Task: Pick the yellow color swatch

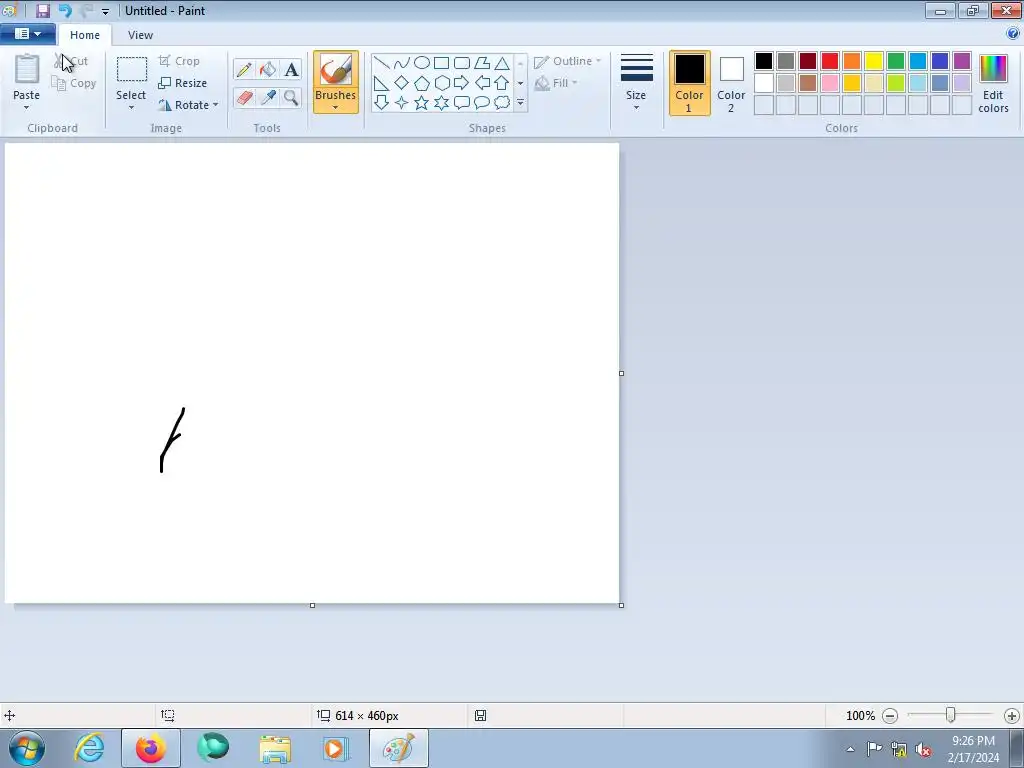Action: pos(874,61)
